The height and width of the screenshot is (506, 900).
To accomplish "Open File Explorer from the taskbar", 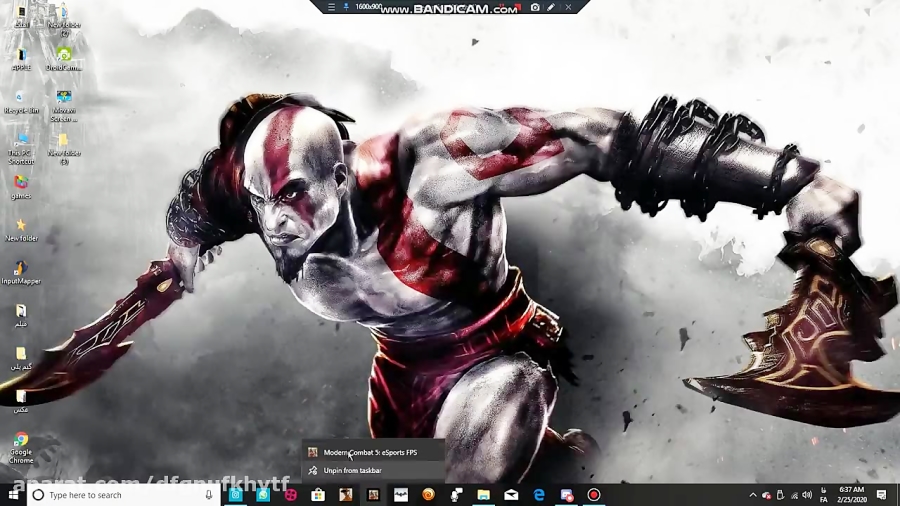I will point(483,495).
